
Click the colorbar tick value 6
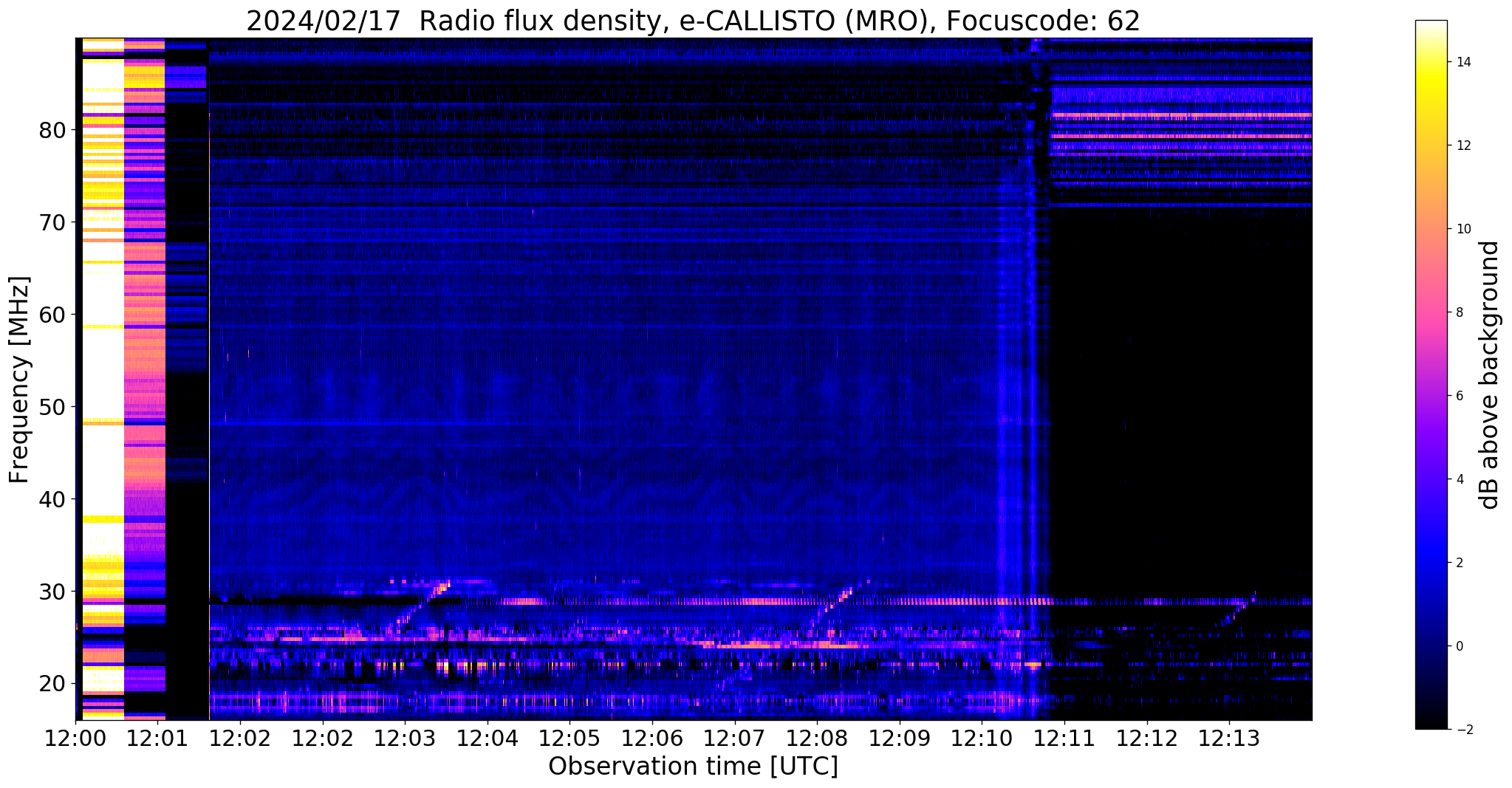(x=1459, y=396)
